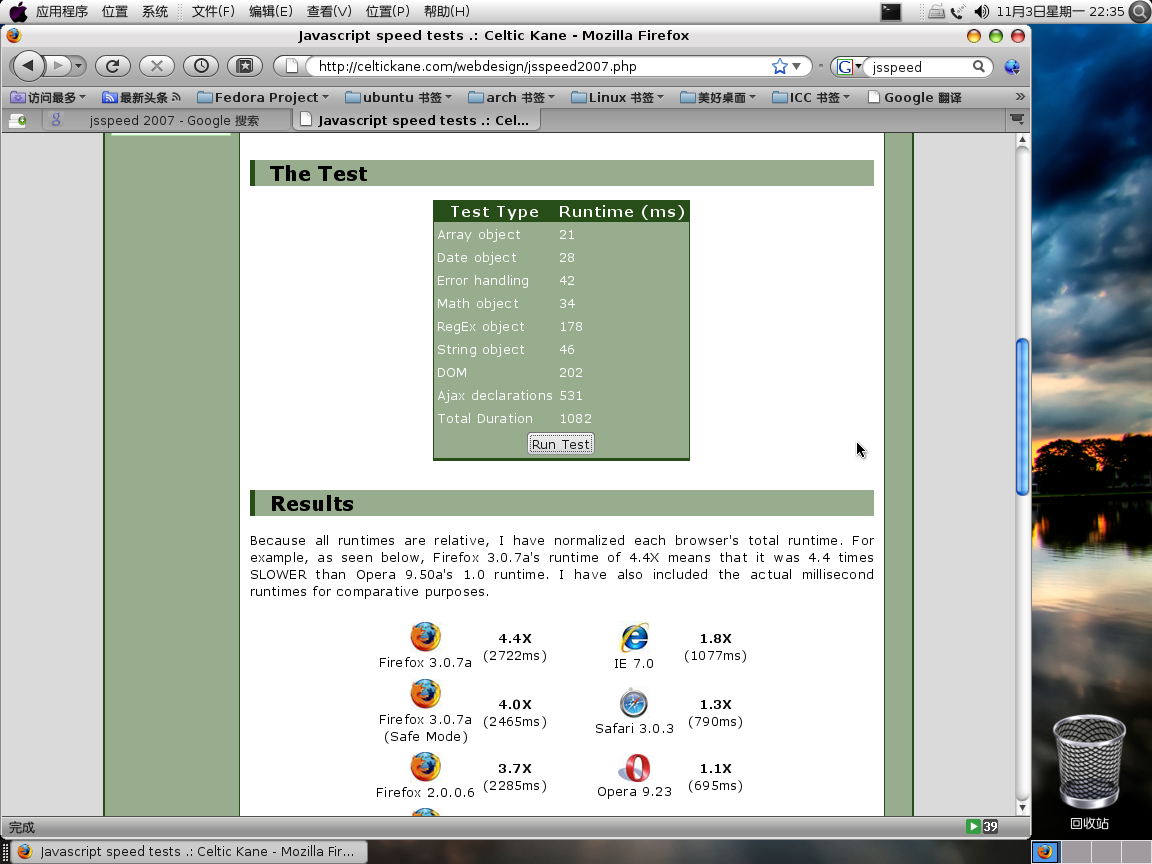Click the Firefox 3.0.7a icon in the results
Screen dimensions: 1152x864
425,637
